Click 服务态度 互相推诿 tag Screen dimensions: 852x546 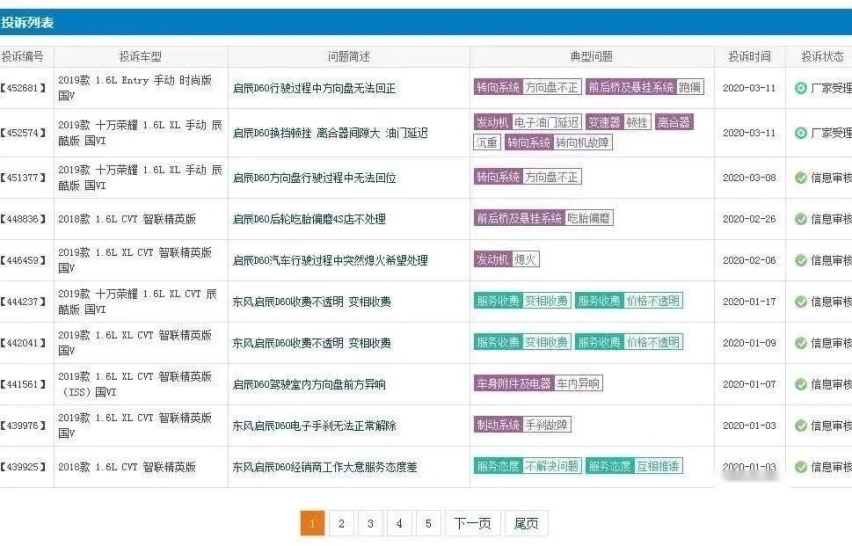click(634, 466)
